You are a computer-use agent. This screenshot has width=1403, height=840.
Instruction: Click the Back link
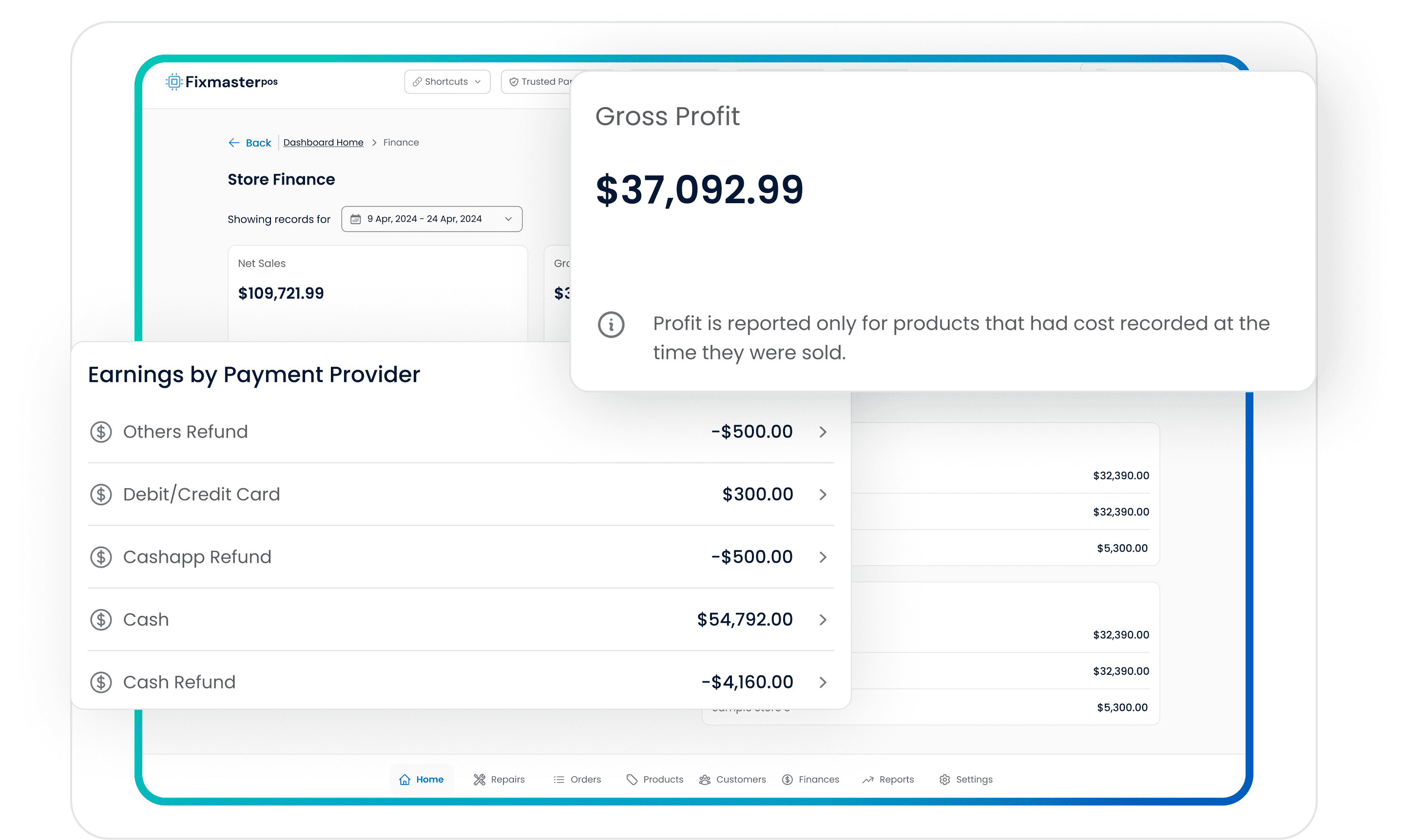click(250, 143)
